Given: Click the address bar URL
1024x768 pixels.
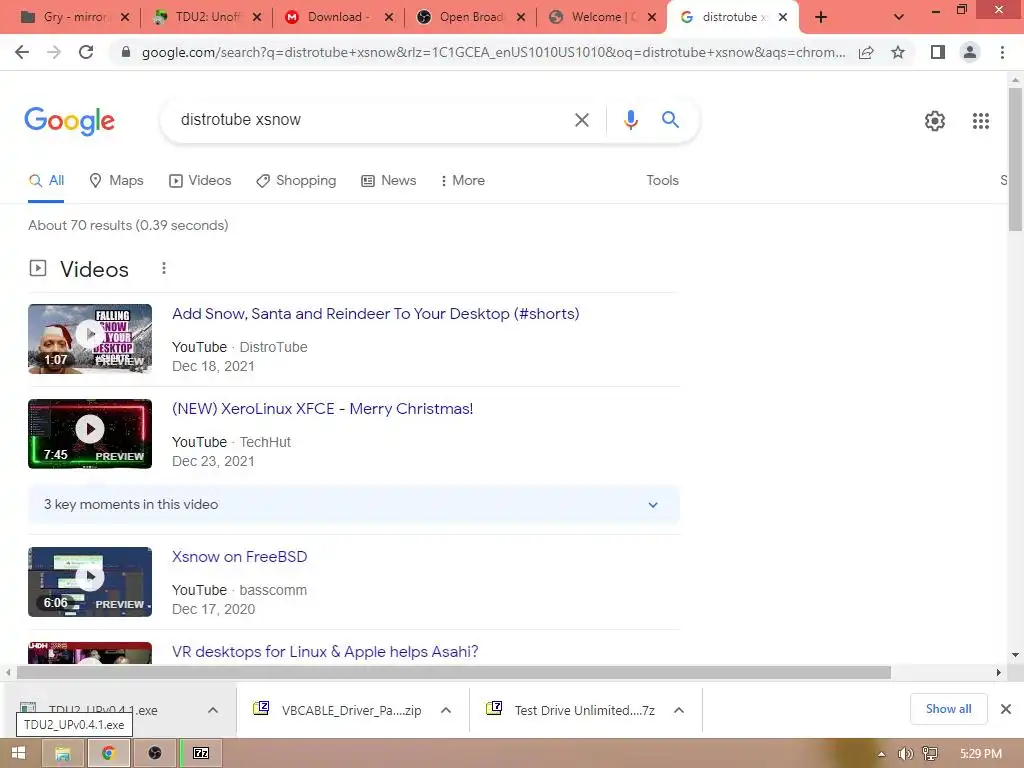Looking at the screenshot, I should pos(493,52).
